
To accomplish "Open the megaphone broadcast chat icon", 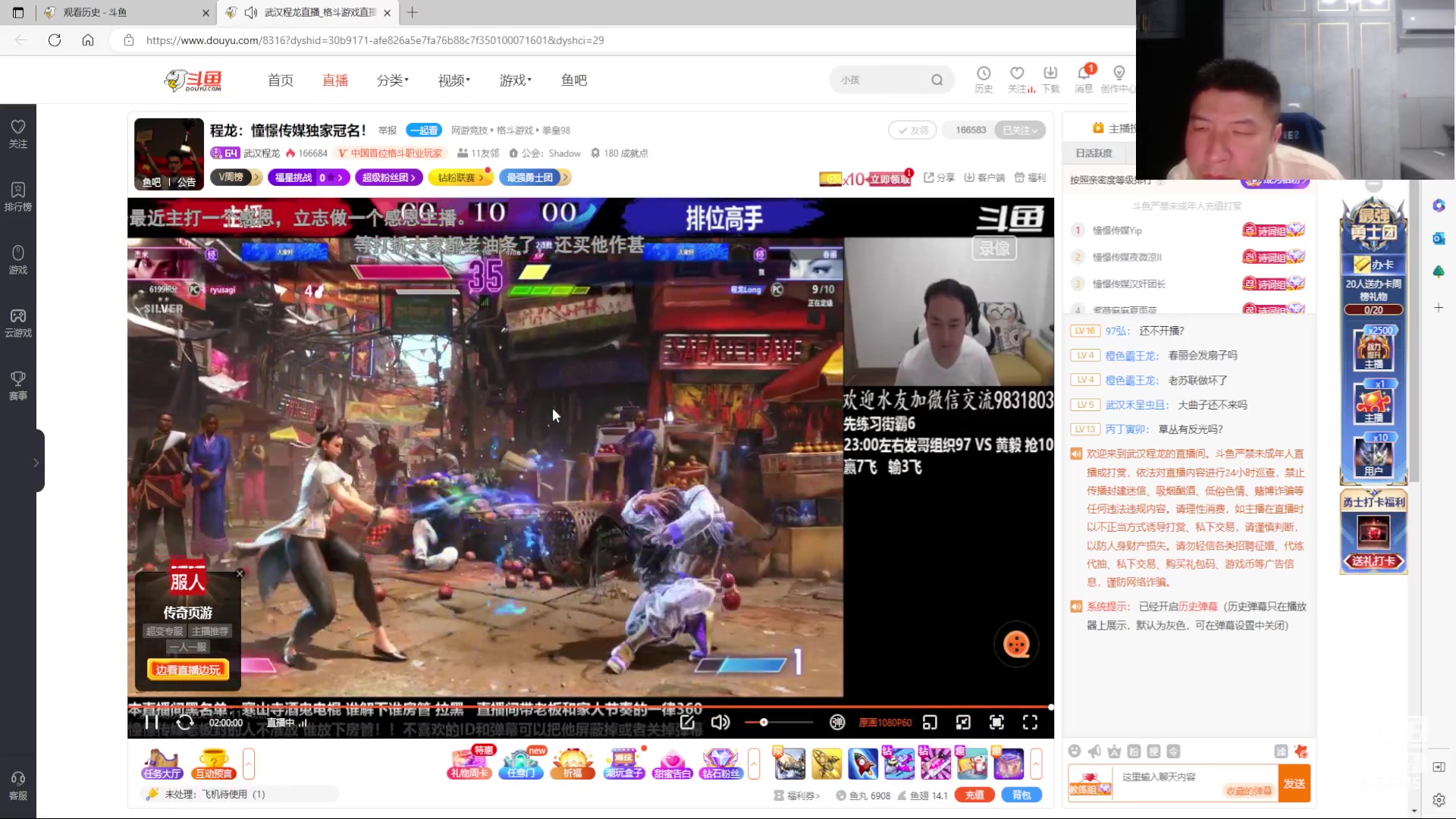I will 1094,751.
